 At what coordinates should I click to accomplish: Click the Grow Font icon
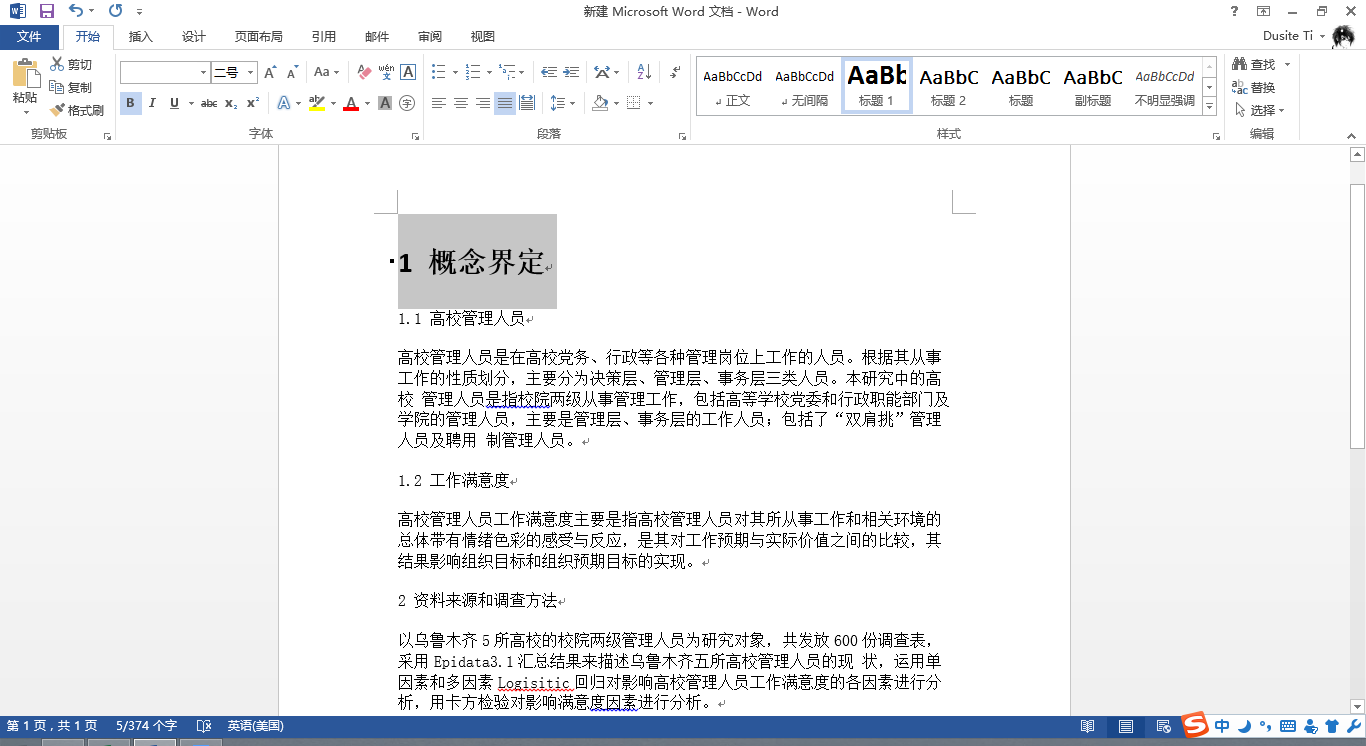click(271, 73)
